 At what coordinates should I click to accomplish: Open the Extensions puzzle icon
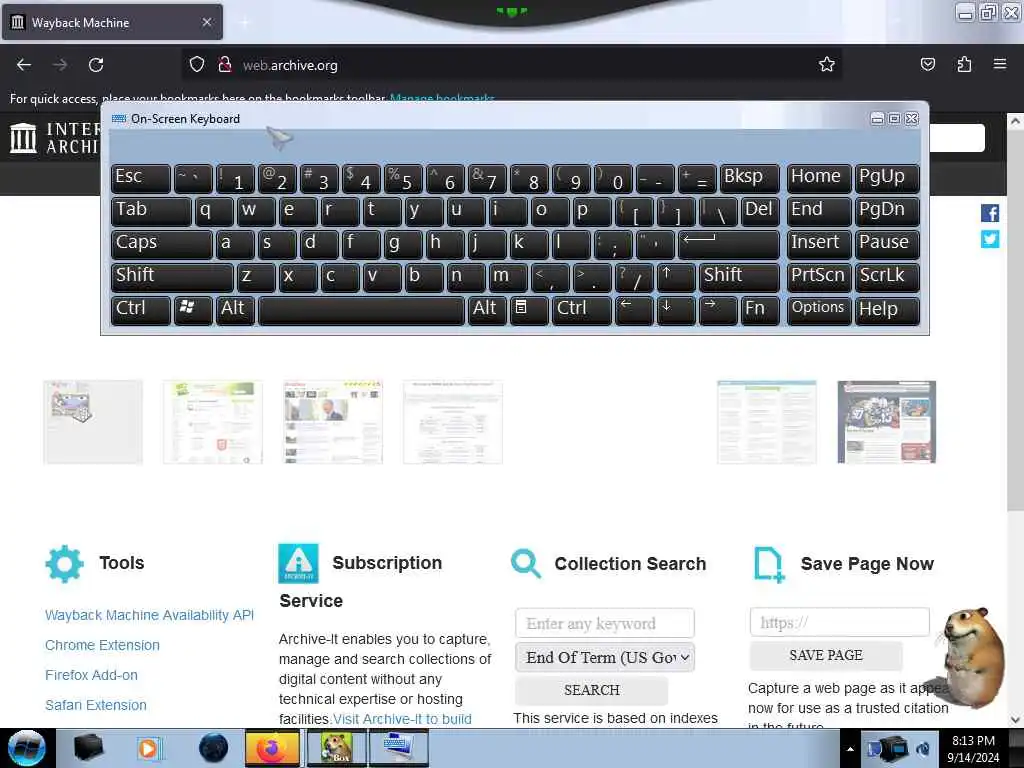[x=964, y=64]
